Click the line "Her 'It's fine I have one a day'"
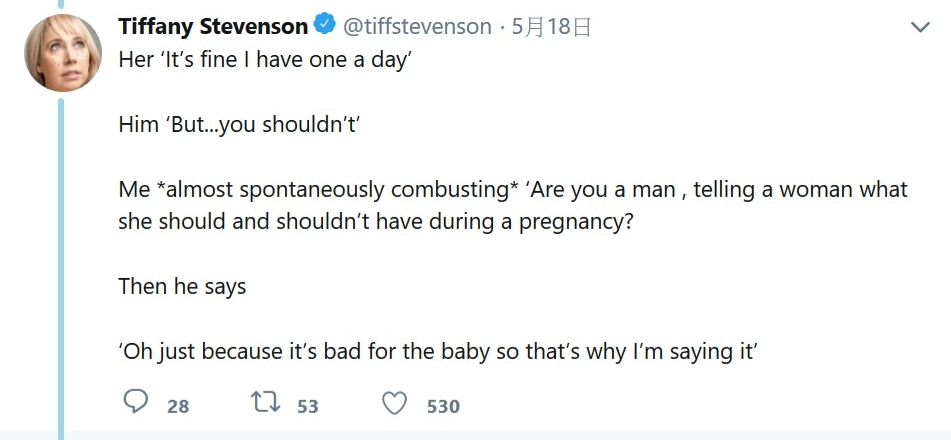951x440 pixels. (x=265, y=60)
